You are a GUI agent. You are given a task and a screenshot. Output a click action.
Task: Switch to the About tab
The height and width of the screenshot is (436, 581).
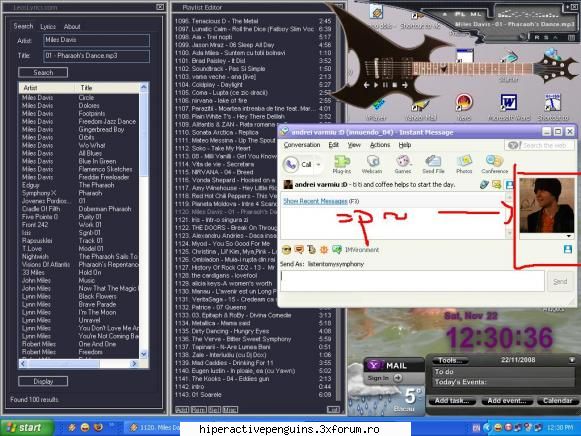click(x=72, y=27)
